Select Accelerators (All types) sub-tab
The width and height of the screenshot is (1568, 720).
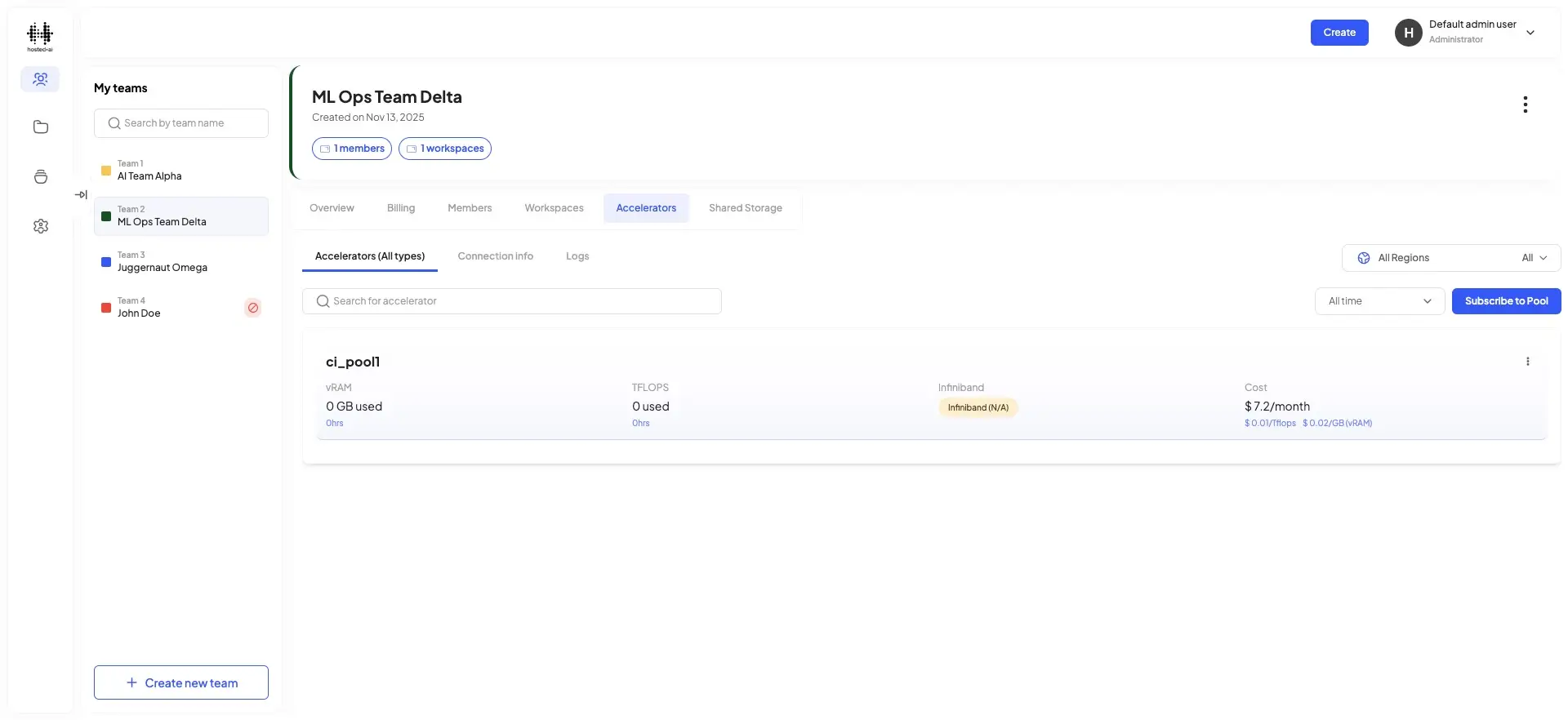pyautogui.click(x=370, y=256)
